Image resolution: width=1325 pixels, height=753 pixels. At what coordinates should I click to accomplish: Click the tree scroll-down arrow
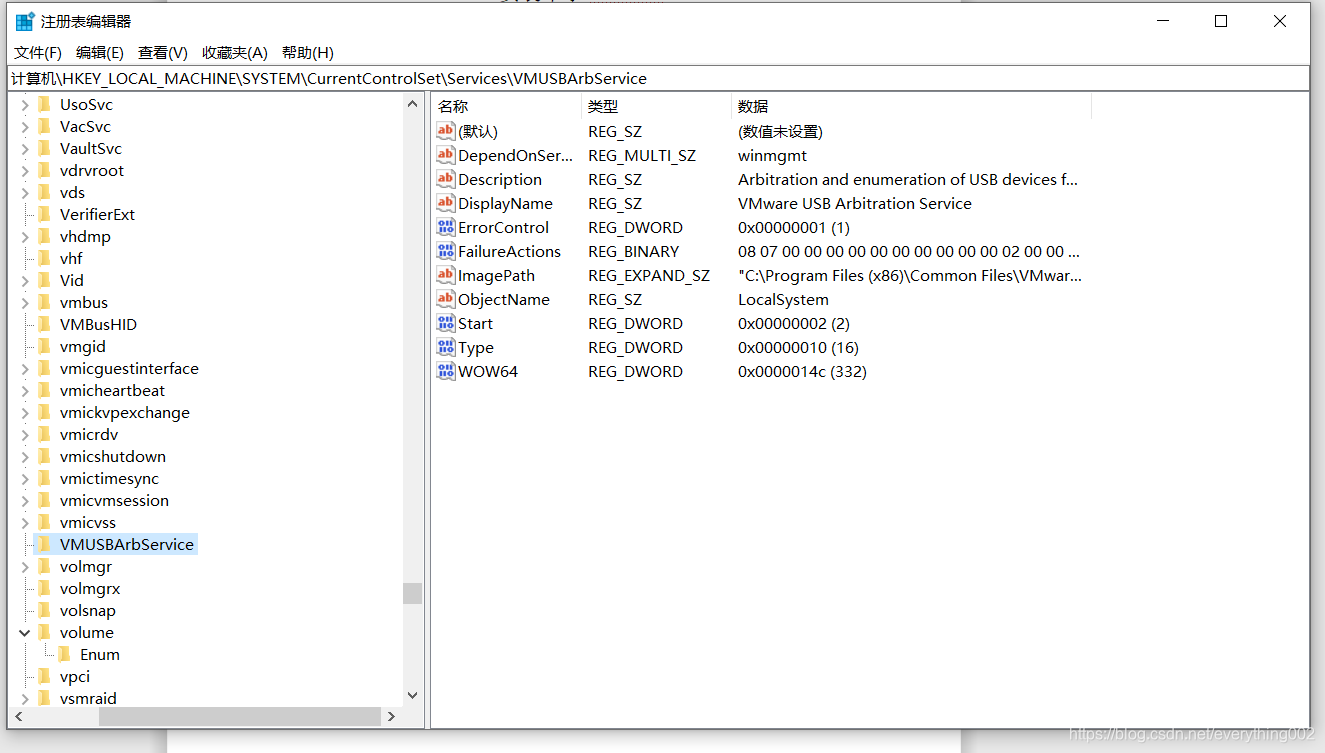[x=413, y=696]
